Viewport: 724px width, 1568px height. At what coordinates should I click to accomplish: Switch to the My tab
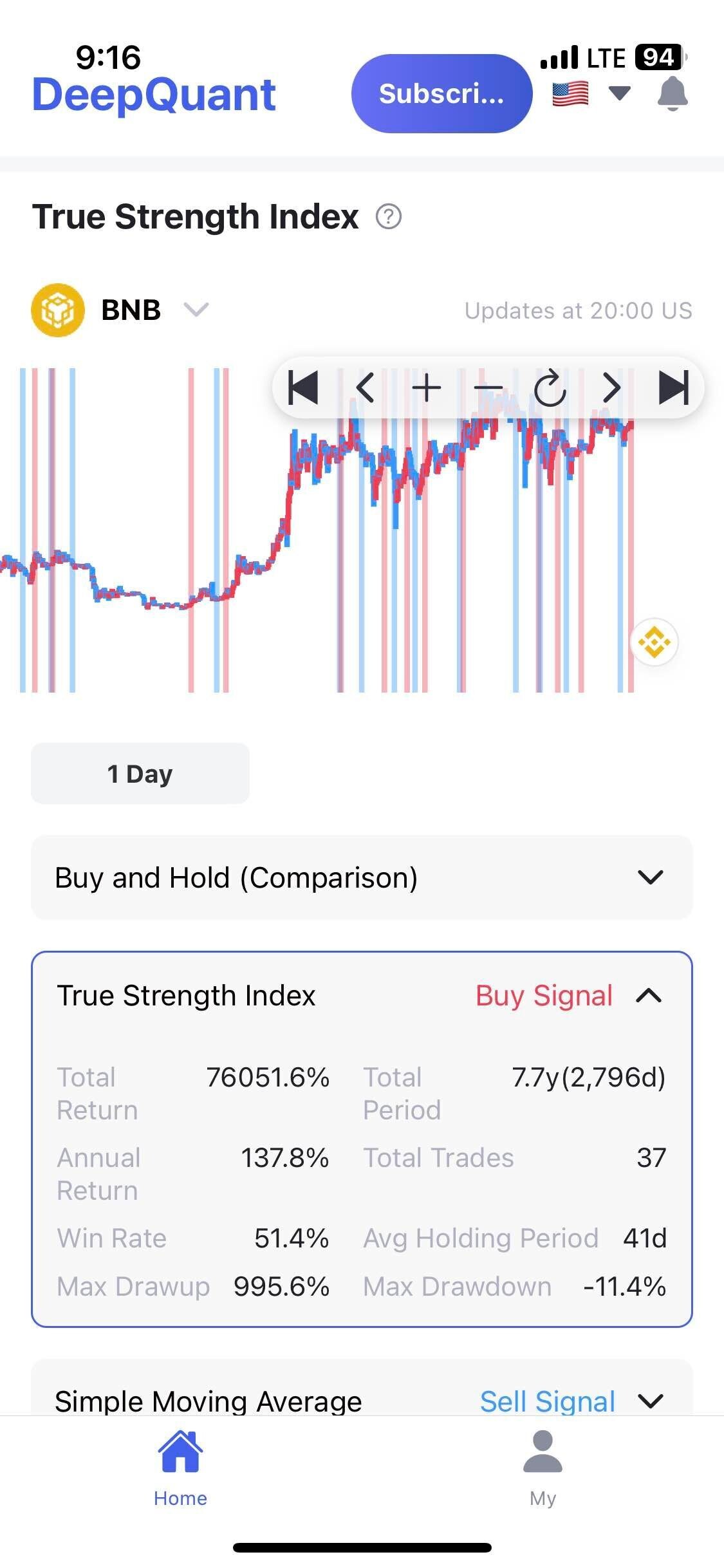(x=543, y=1469)
